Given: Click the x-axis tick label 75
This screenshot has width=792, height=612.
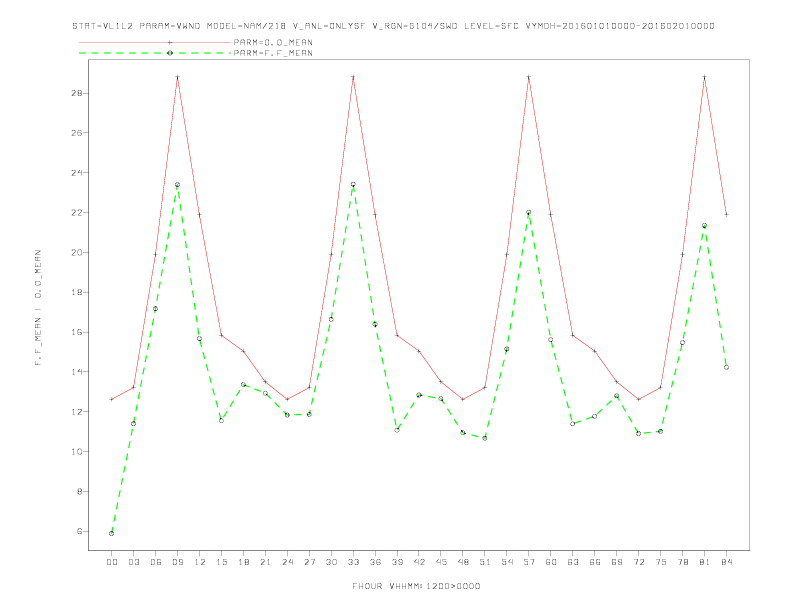Looking at the screenshot, I should (x=661, y=562).
